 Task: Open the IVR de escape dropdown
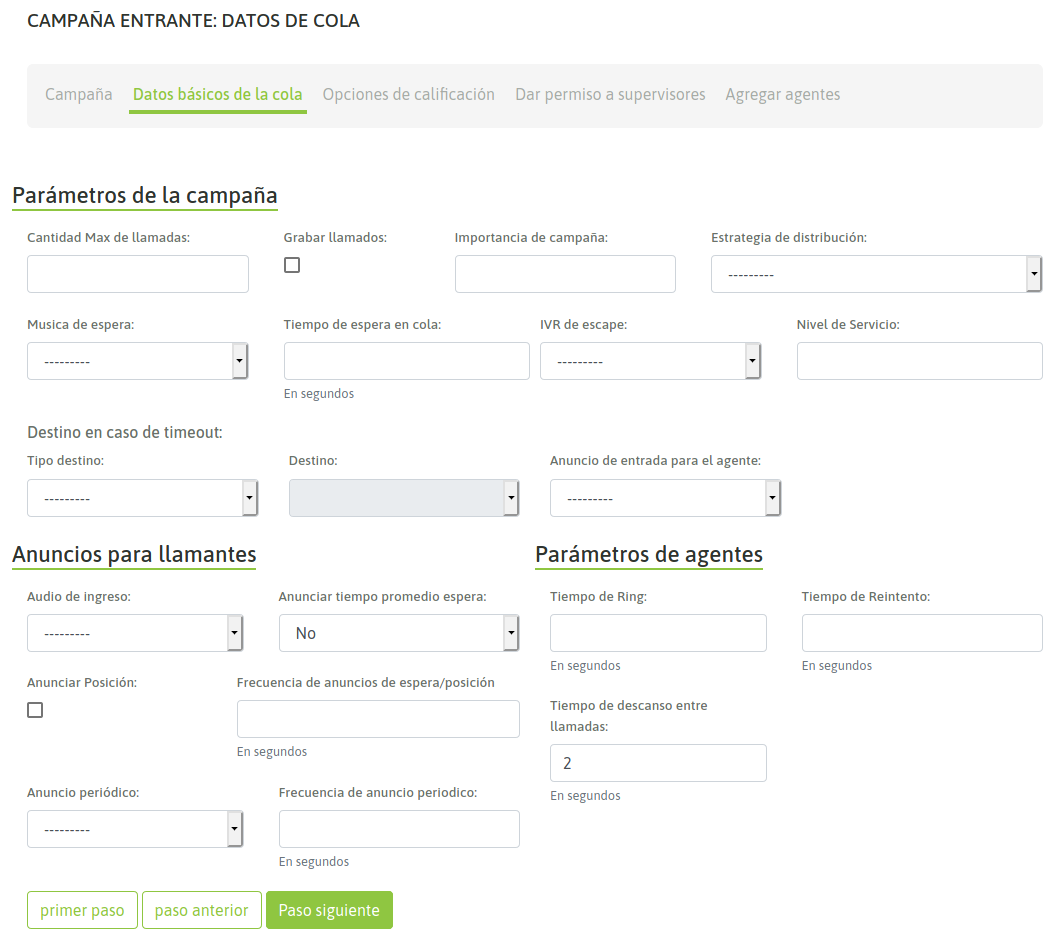point(650,361)
